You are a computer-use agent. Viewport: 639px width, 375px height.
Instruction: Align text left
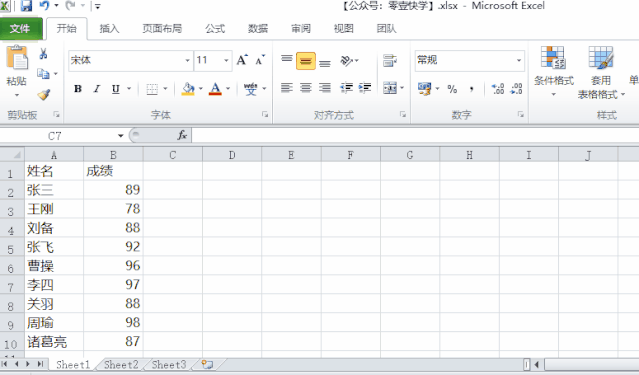pyautogui.click(x=287, y=88)
